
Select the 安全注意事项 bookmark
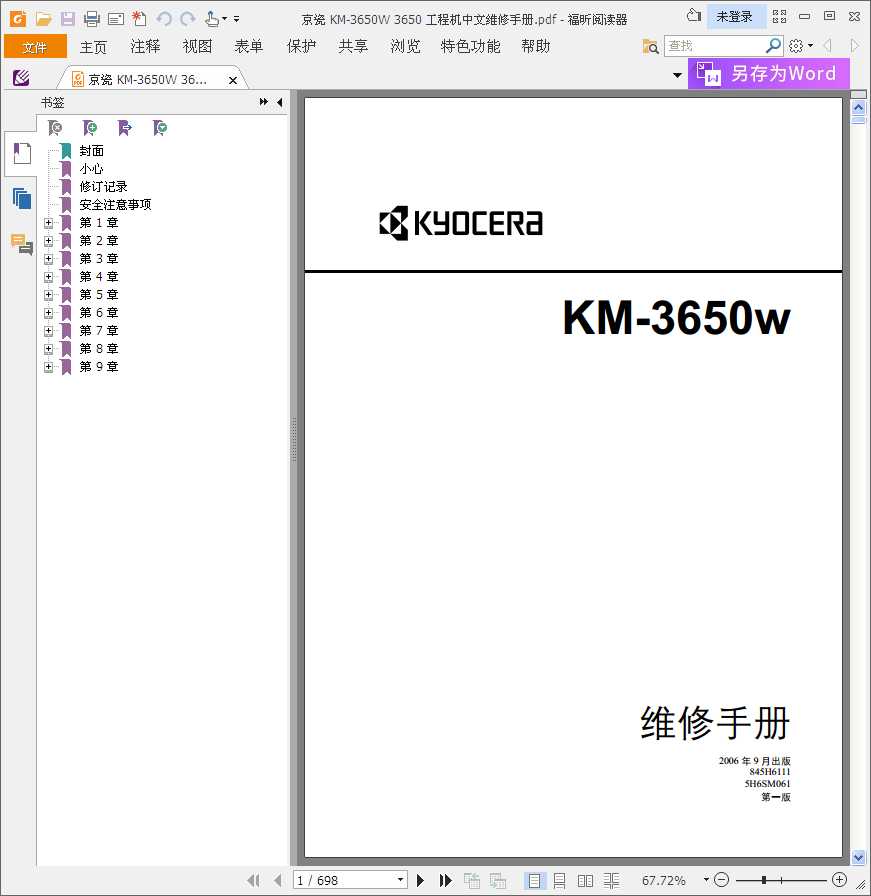click(115, 205)
